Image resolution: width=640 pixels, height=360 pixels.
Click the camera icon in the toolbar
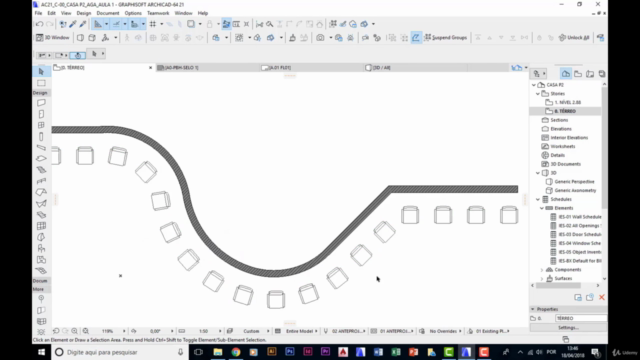point(320,38)
